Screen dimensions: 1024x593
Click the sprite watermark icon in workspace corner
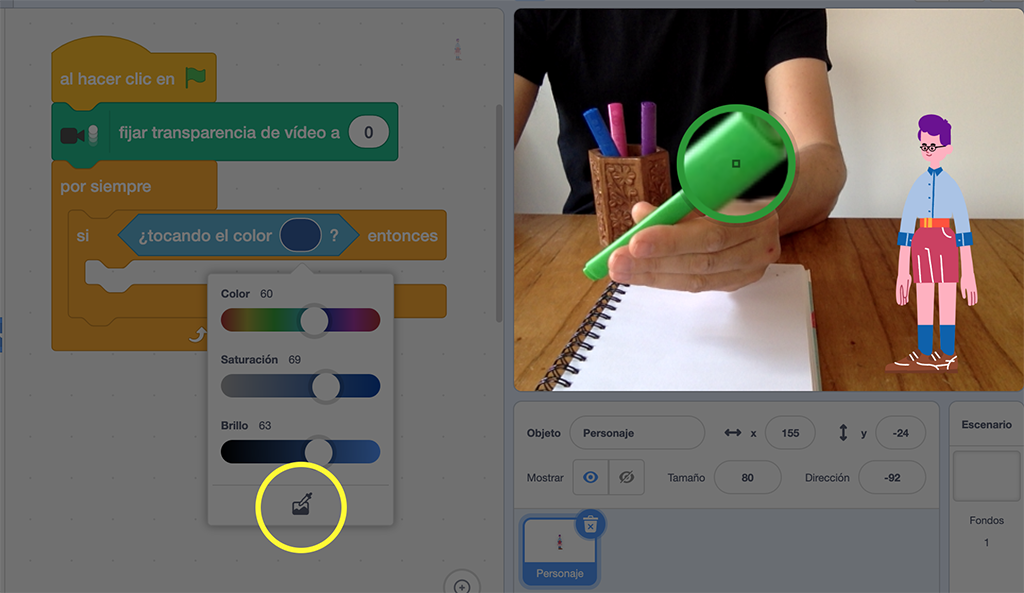(458, 50)
